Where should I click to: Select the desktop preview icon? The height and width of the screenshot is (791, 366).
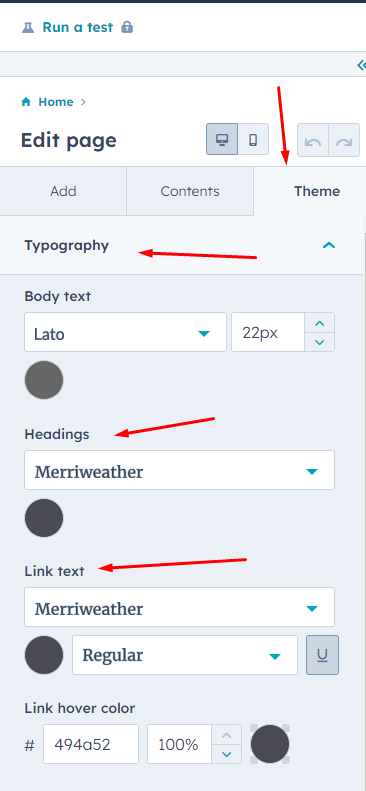(222, 139)
